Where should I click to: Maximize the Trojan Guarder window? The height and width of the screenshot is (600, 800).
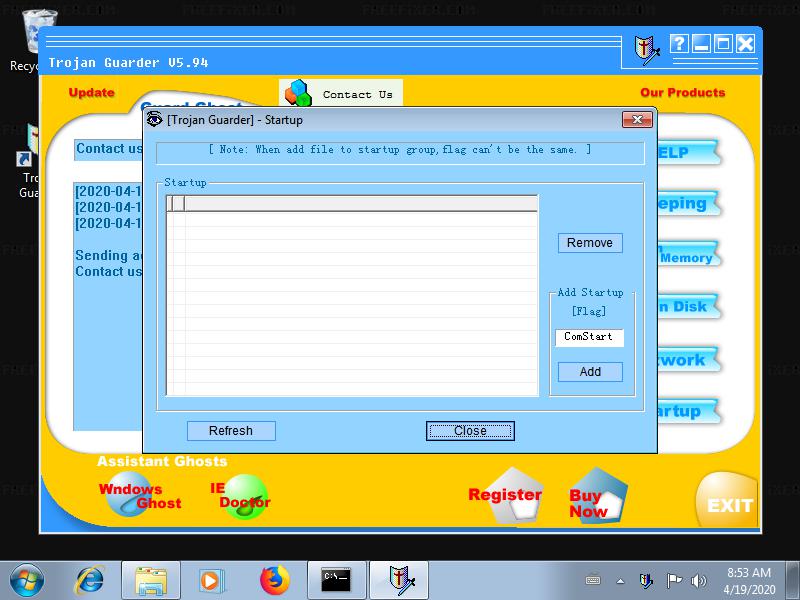point(723,44)
